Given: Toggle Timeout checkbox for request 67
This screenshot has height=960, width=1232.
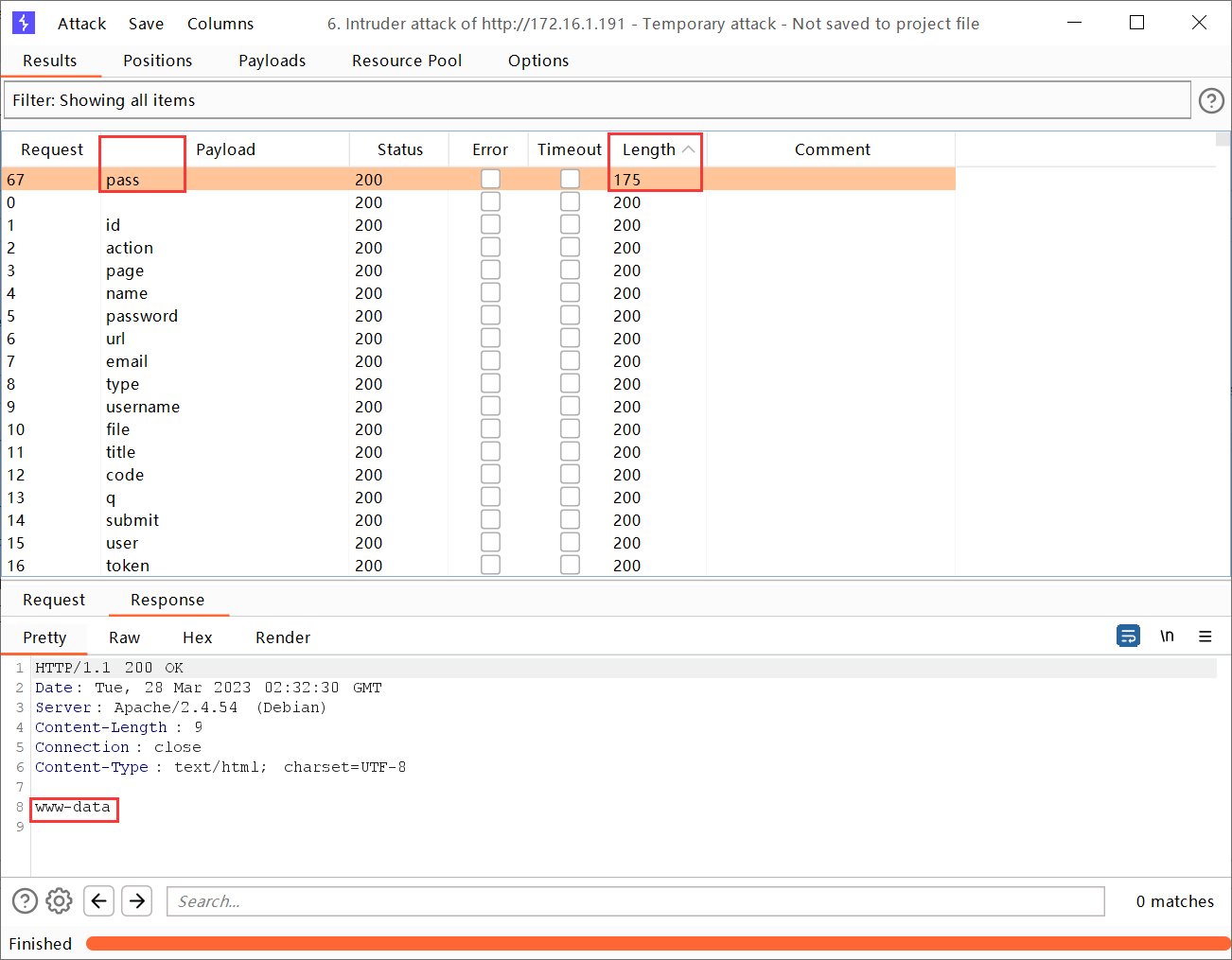Looking at the screenshot, I should [x=570, y=179].
